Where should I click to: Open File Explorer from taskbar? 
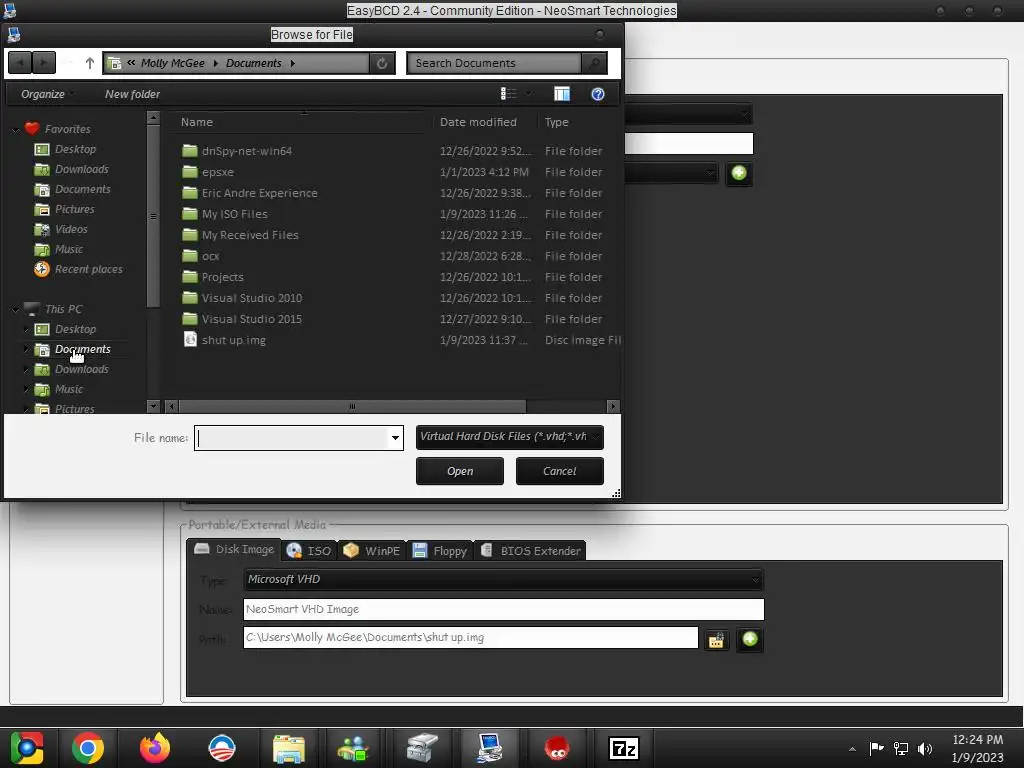click(x=288, y=748)
